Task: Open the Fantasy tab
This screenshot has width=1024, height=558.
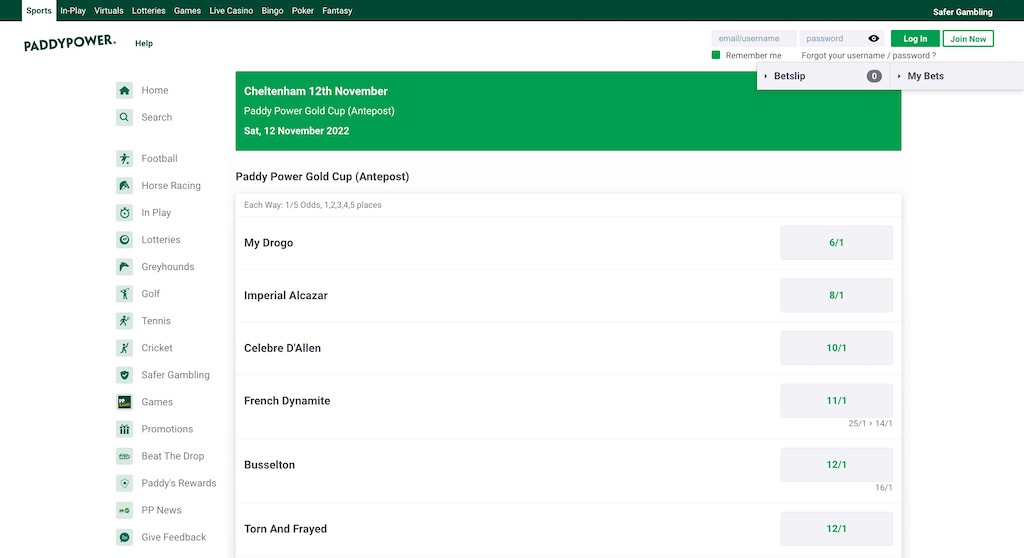Action: [337, 10]
